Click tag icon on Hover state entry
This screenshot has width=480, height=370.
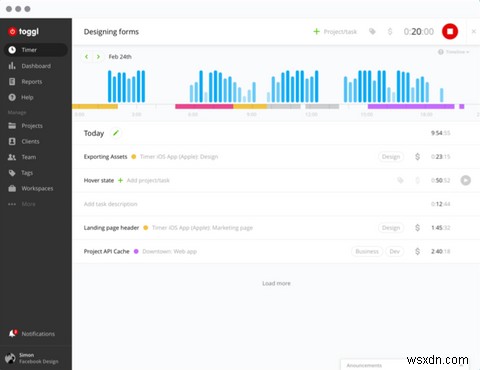point(400,180)
